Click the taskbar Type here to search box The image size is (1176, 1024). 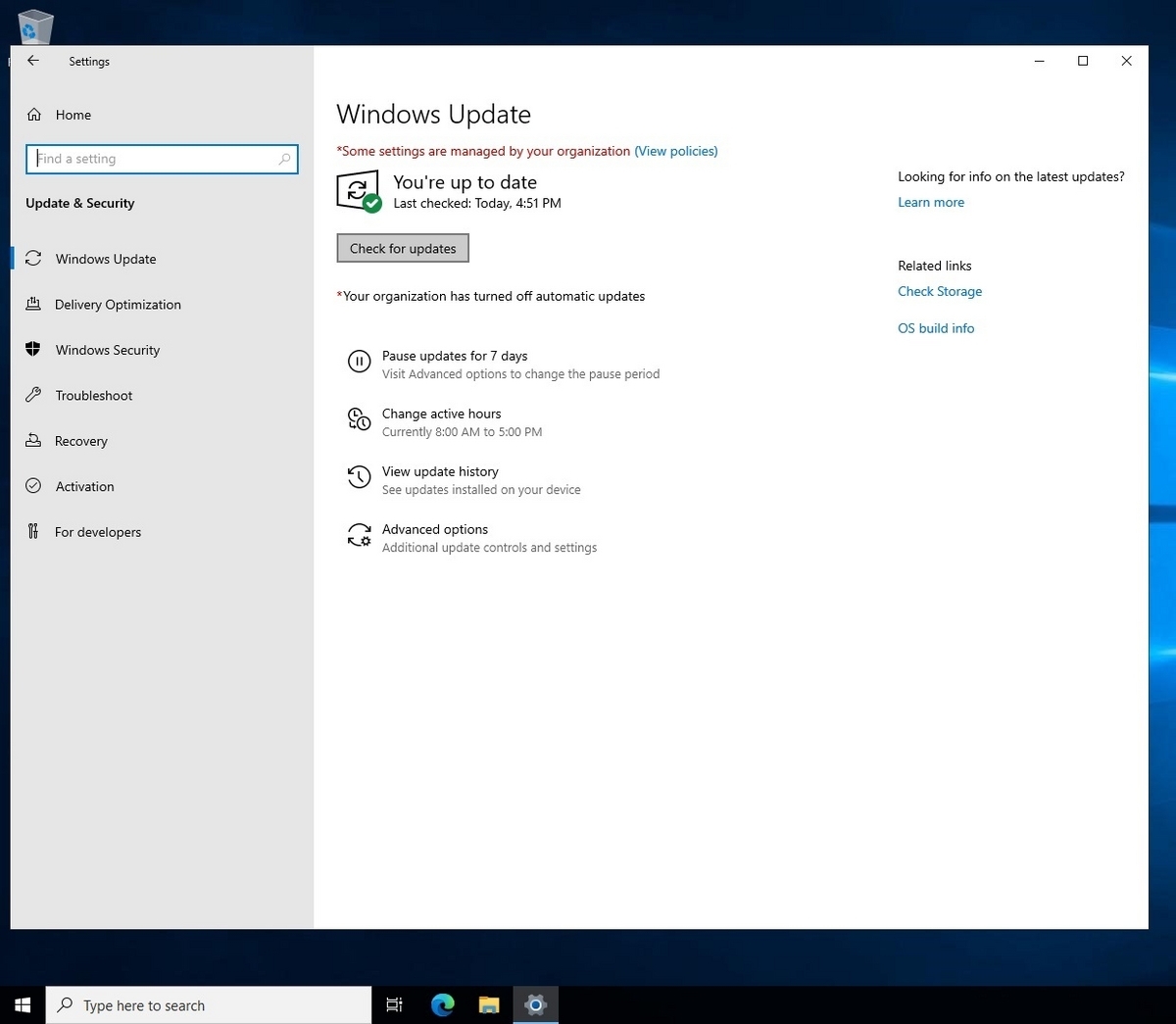[x=209, y=1005]
